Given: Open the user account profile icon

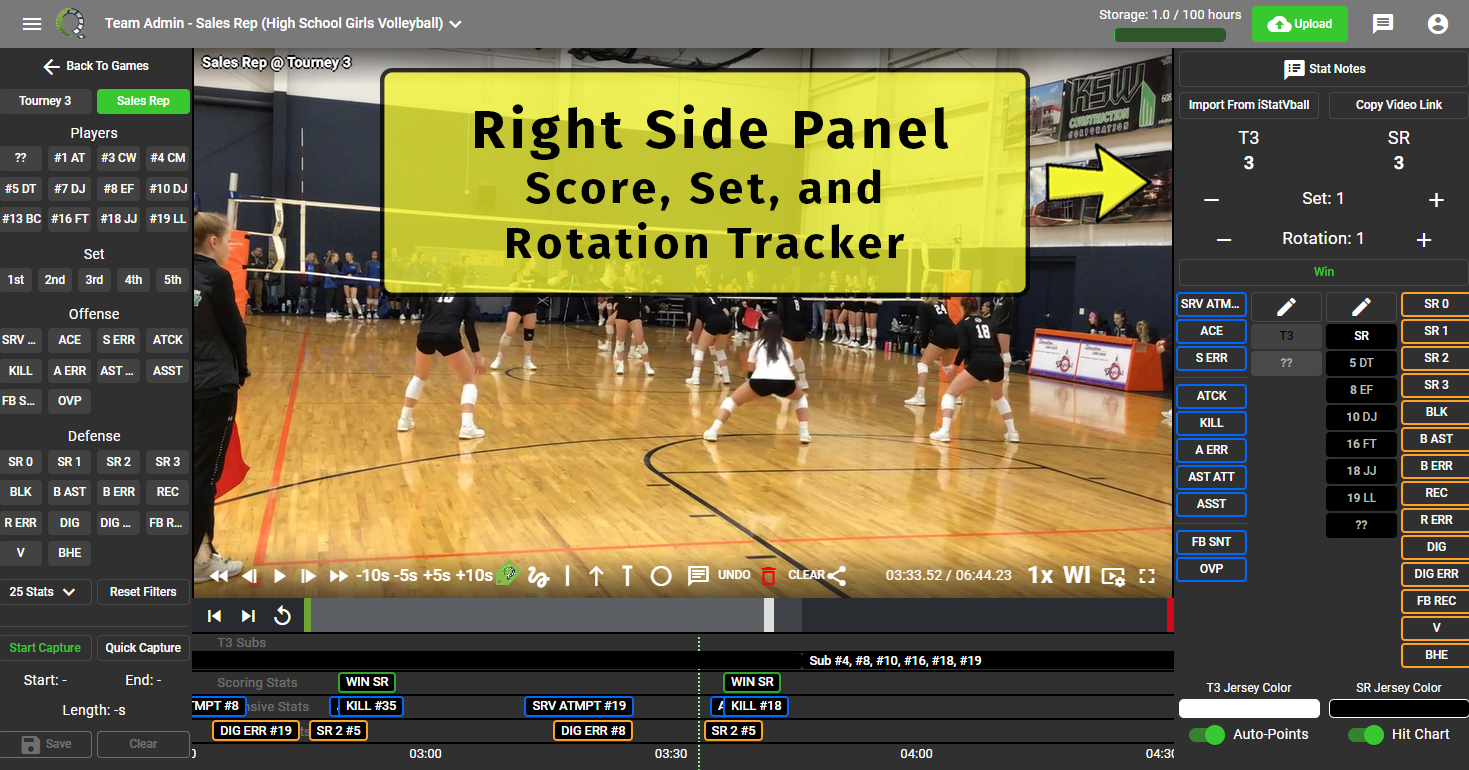Looking at the screenshot, I should pos(1438,24).
